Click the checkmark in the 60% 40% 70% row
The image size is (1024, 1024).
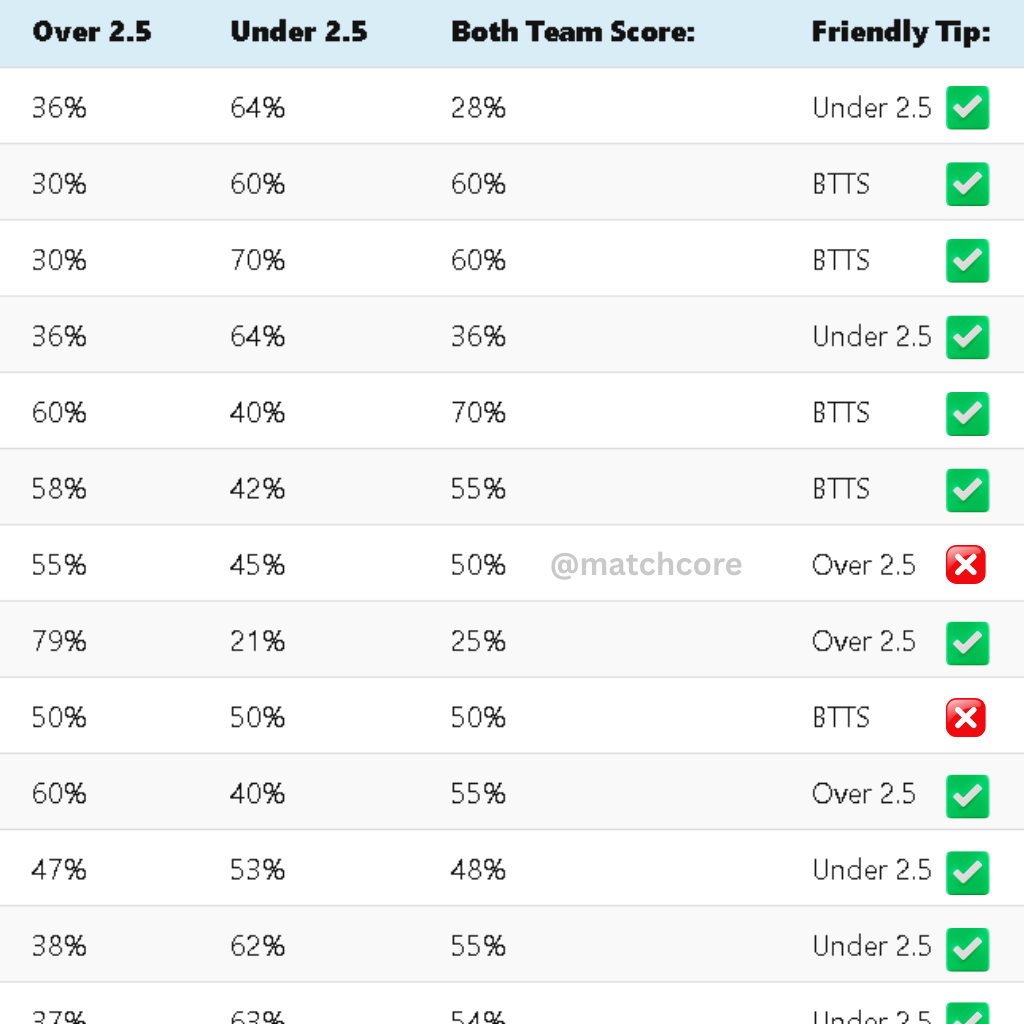tap(967, 414)
